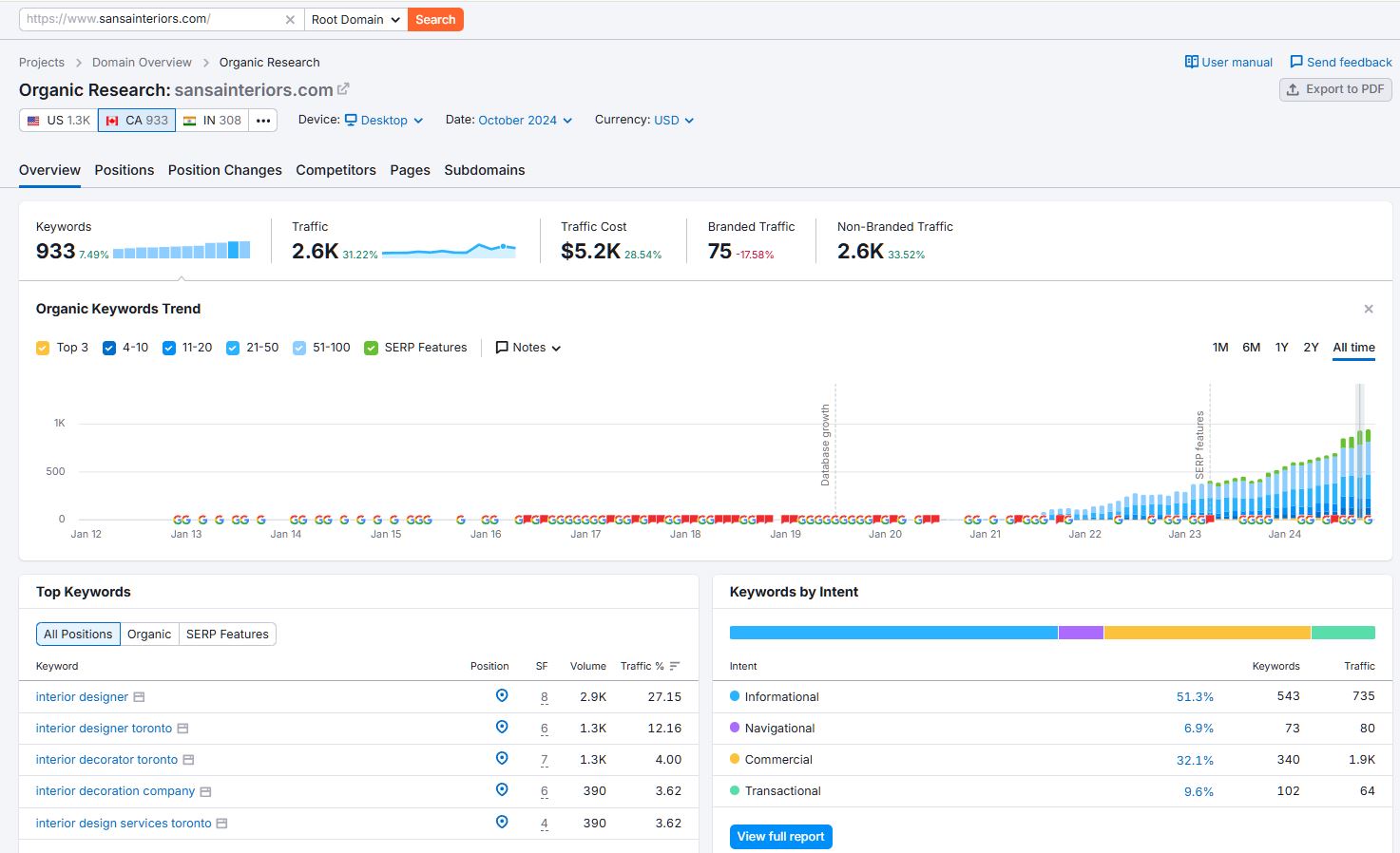The image size is (1400, 853).
Task: Select the Canada flag database icon
Action: 112,121
